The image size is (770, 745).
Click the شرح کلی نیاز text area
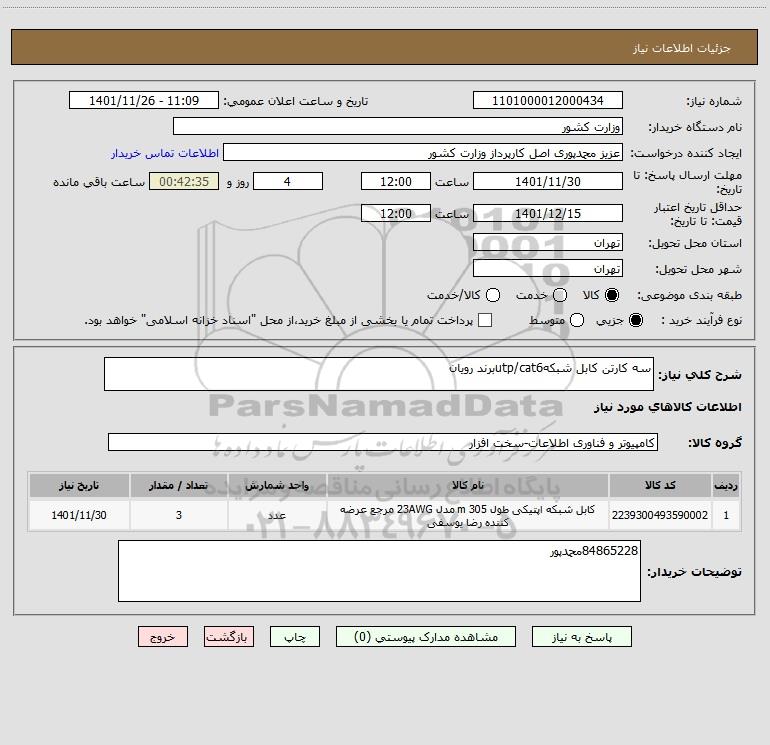(x=379, y=374)
